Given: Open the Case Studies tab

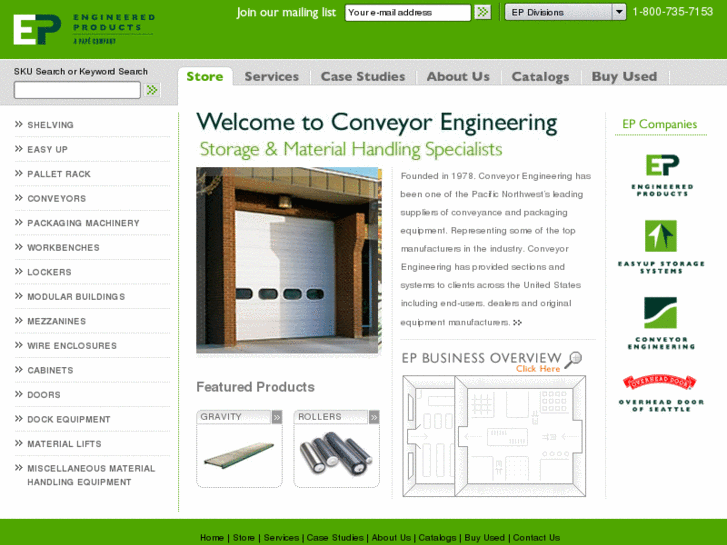Looking at the screenshot, I should coord(363,77).
